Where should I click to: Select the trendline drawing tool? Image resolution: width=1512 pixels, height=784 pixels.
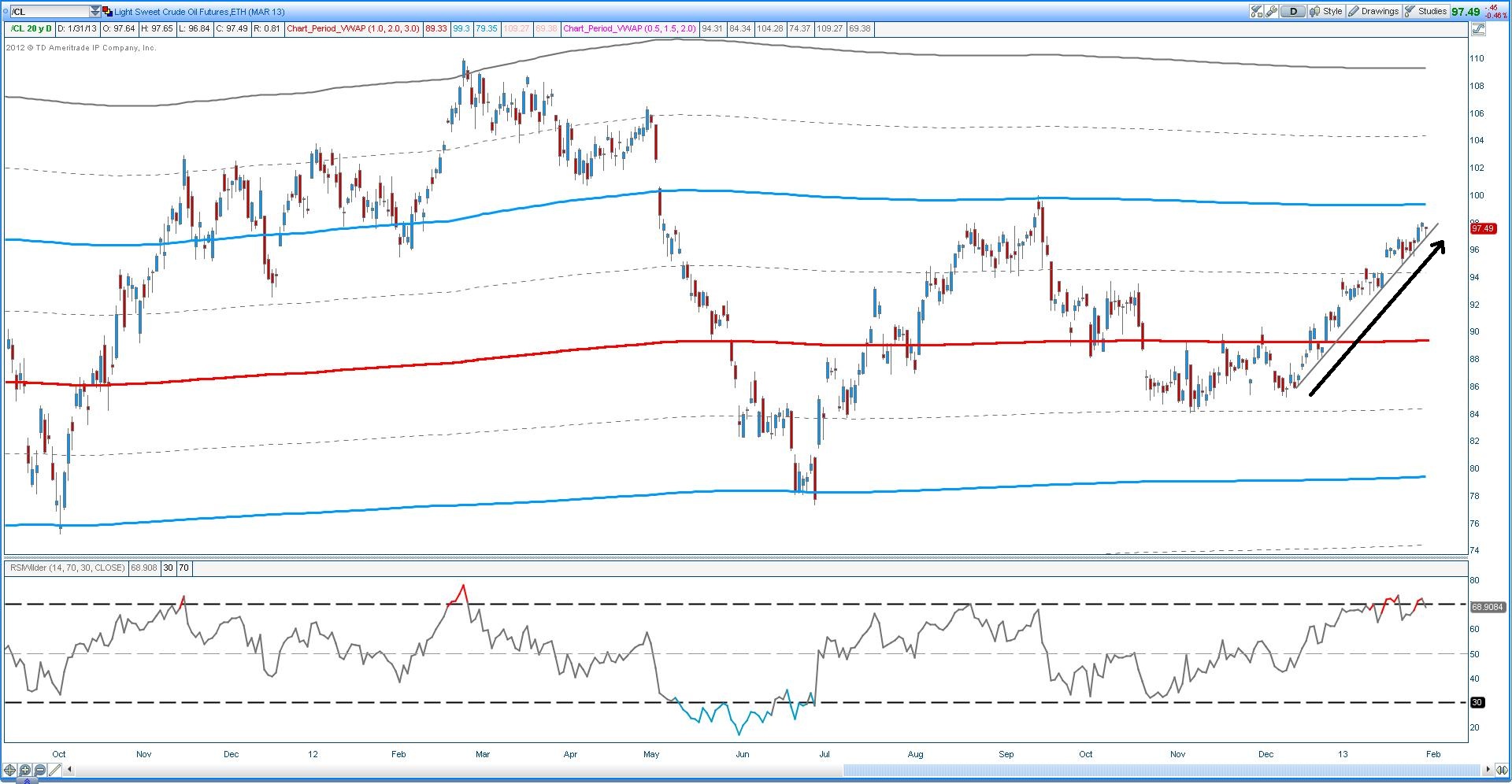[x=56, y=770]
